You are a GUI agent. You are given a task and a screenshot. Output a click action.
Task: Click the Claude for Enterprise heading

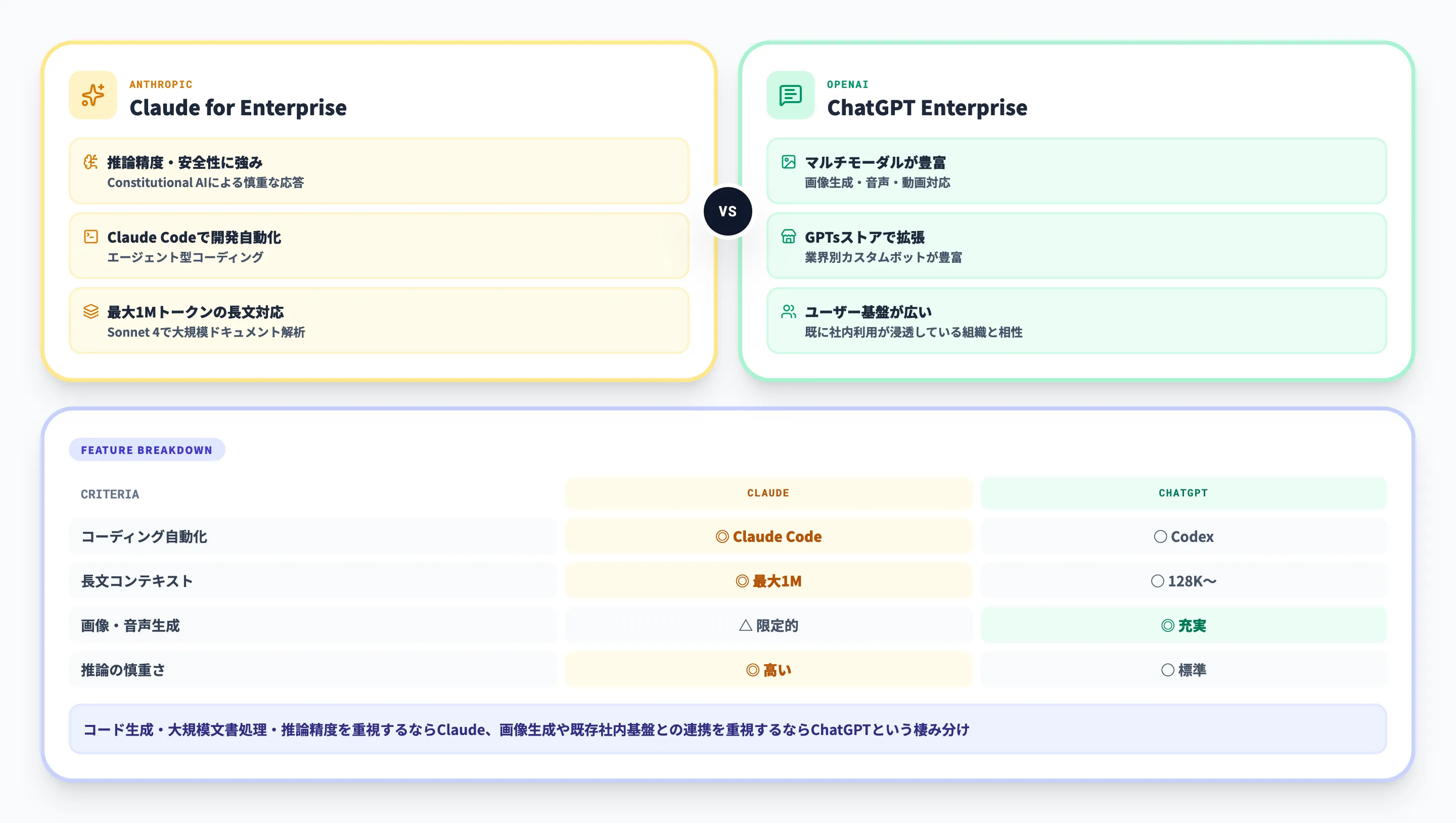238,107
